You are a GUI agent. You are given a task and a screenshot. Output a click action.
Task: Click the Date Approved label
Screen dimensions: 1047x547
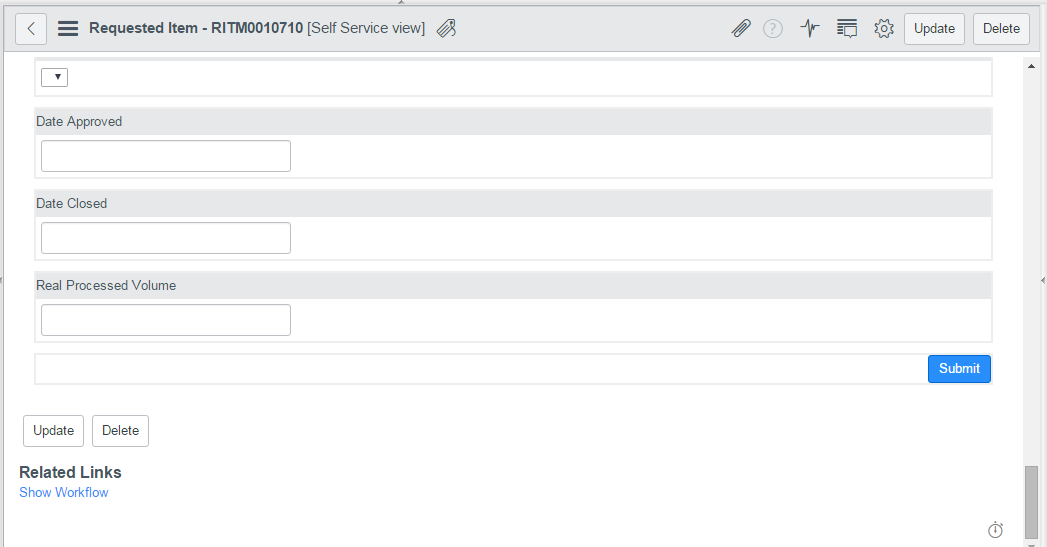pyautogui.click(x=79, y=122)
